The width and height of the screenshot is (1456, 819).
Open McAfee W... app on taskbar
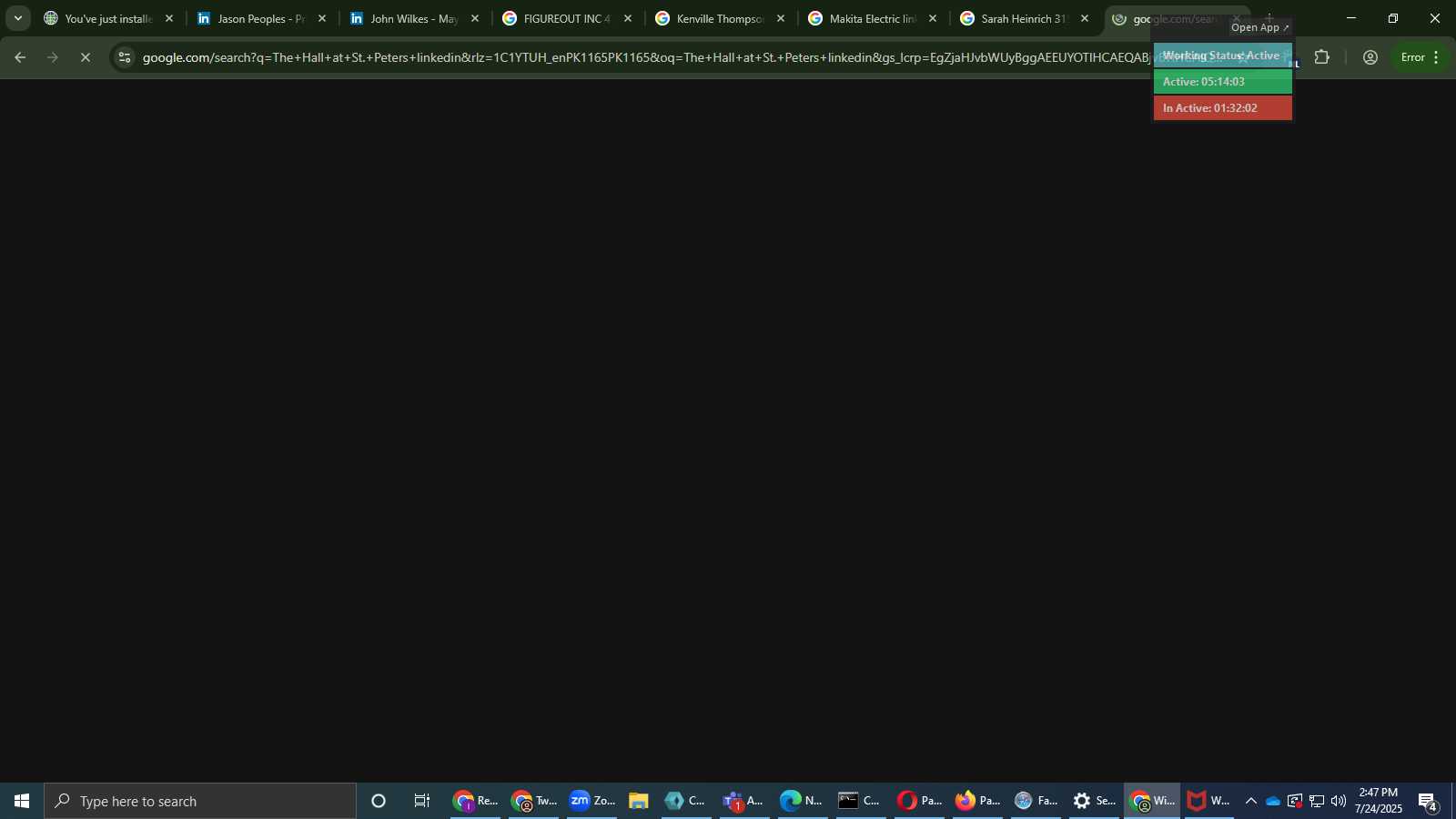[x=1209, y=801]
